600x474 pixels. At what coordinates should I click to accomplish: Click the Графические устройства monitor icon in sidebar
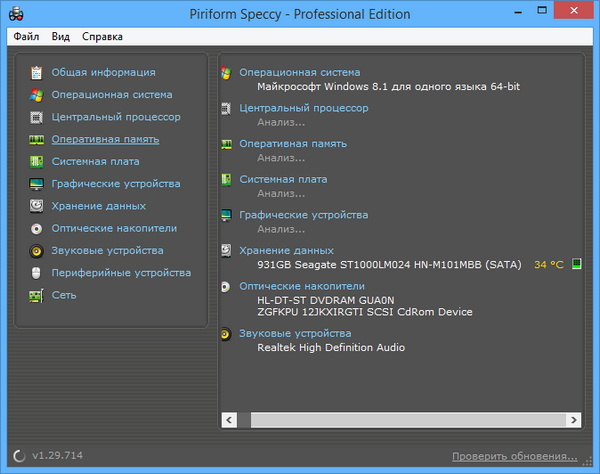pos(36,184)
